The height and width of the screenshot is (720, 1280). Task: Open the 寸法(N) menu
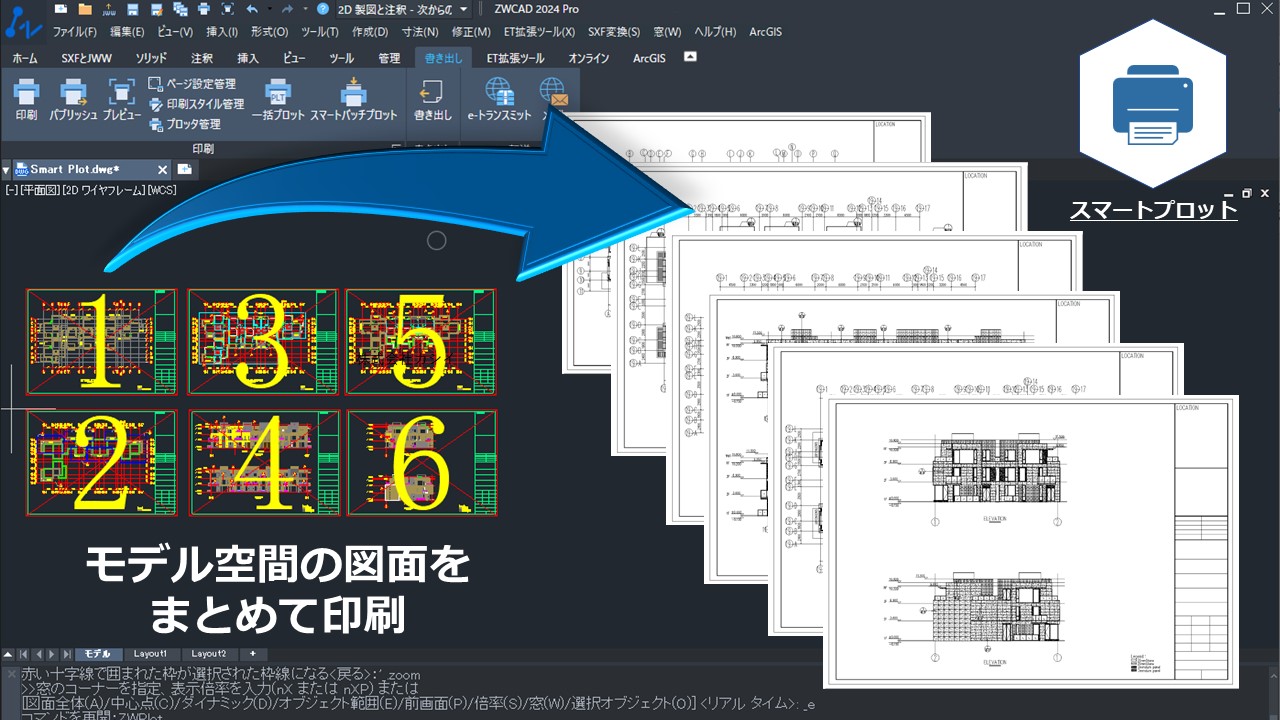click(x=420, y=32)
